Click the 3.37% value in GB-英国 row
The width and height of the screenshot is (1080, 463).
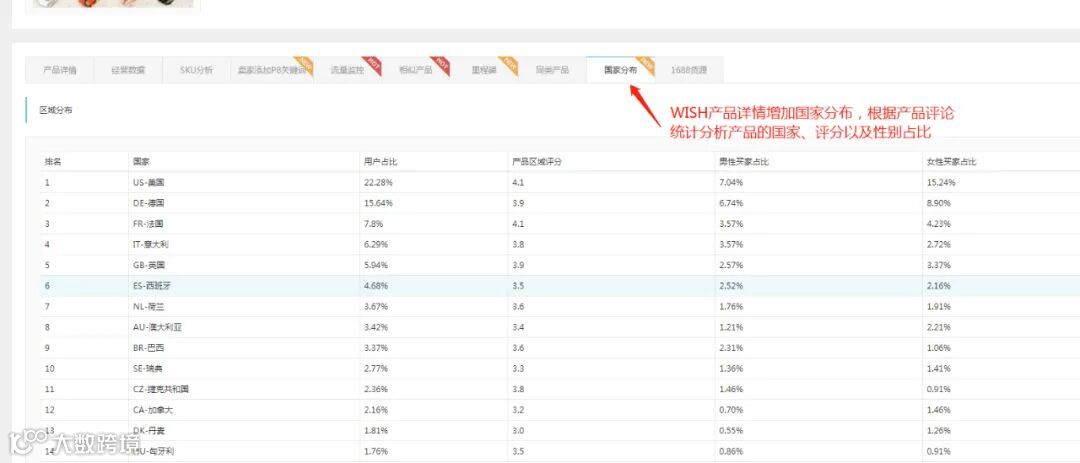pos(939,265)
